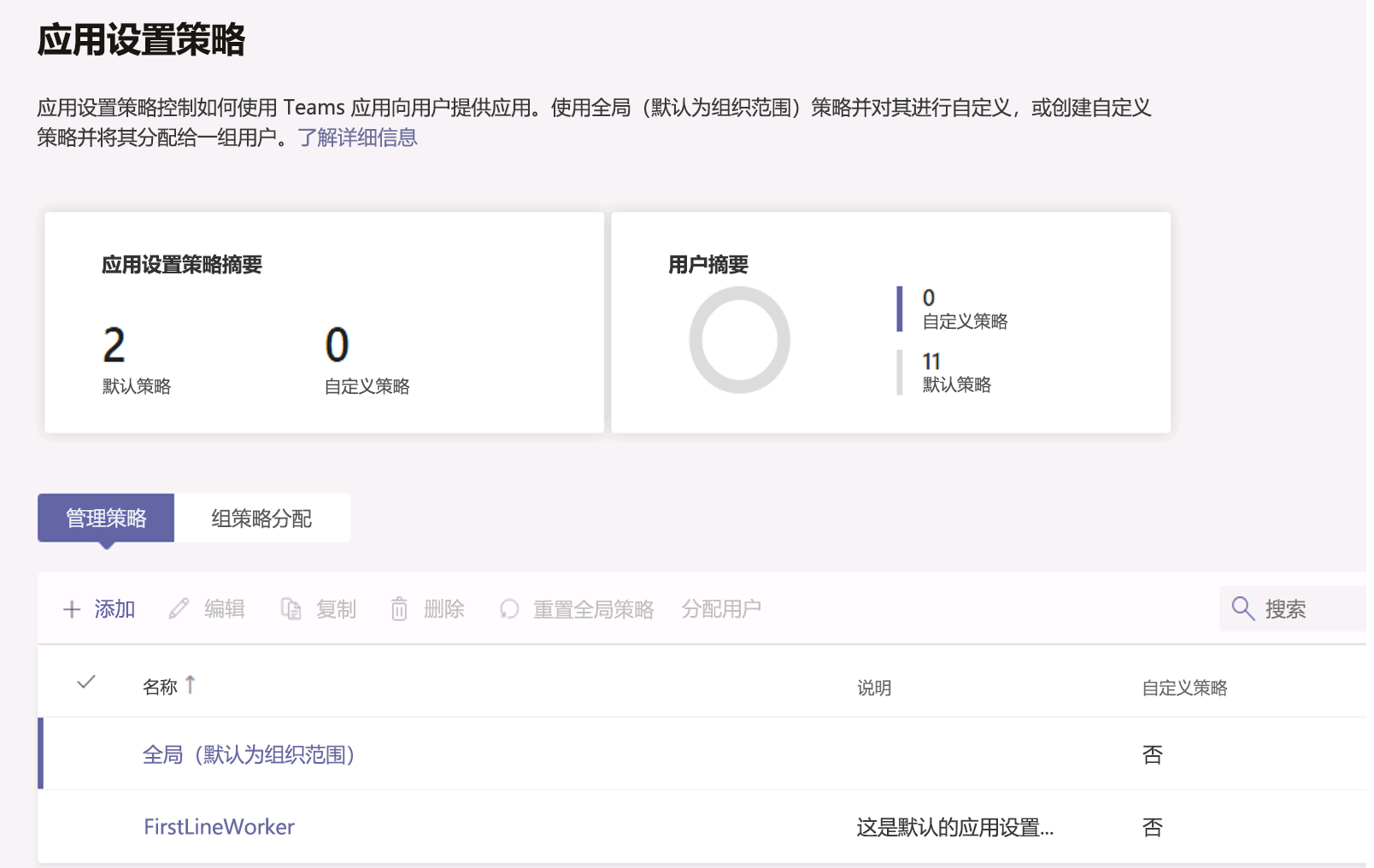Click 分配用户 in the toolbar
Viewport: 1374px width, 868px height.
click(721, 609)
